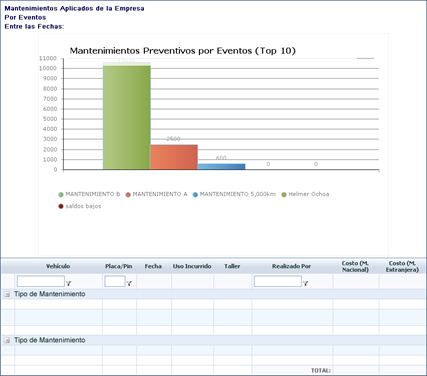The image size is (427, 376).
Task: Sort by Fecha column header
Action: pyautogui.click(x=153, y=266)
